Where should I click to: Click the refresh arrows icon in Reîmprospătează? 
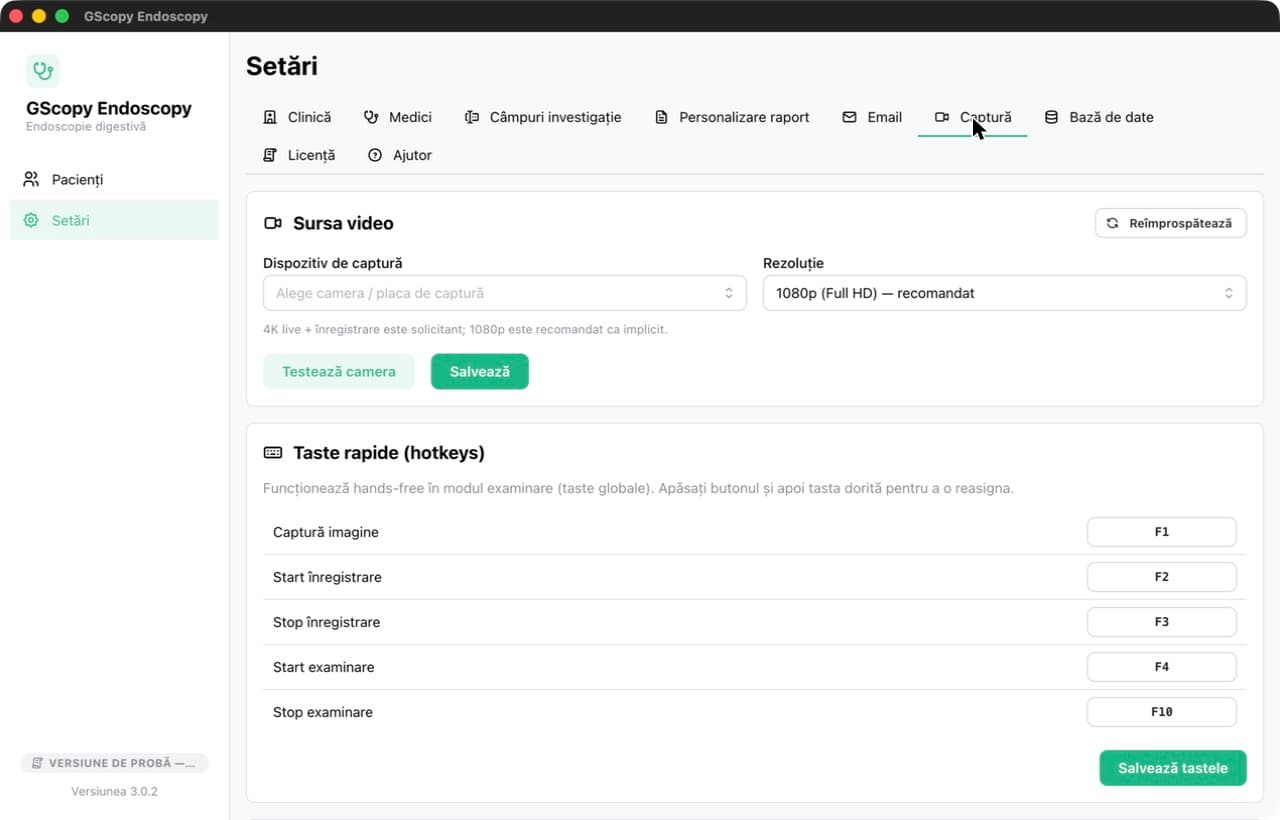point(1113,223)
